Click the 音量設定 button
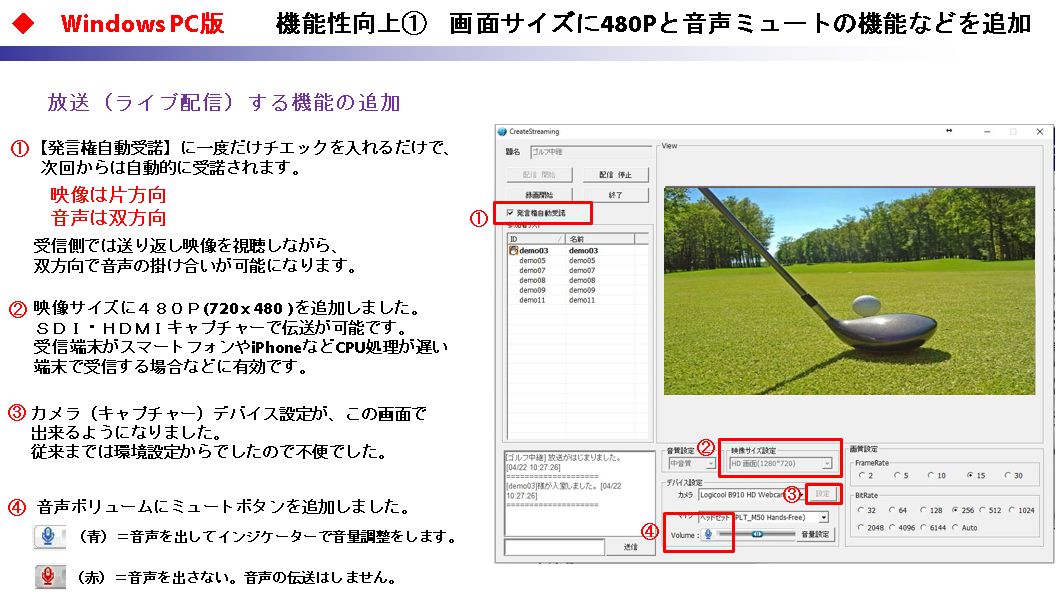1061x603 pixels. [815, 535]
